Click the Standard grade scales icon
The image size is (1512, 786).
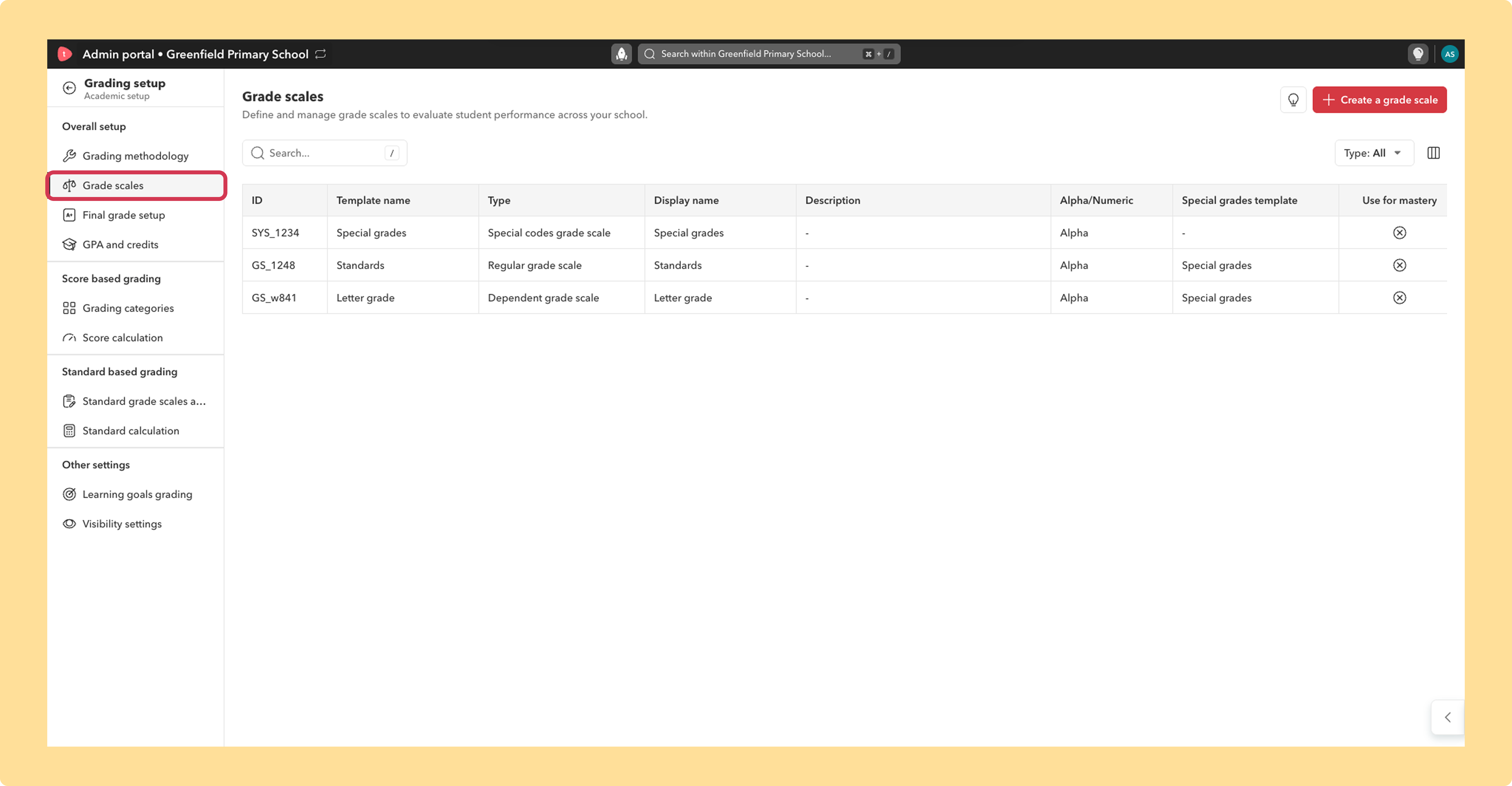(69, 401)
